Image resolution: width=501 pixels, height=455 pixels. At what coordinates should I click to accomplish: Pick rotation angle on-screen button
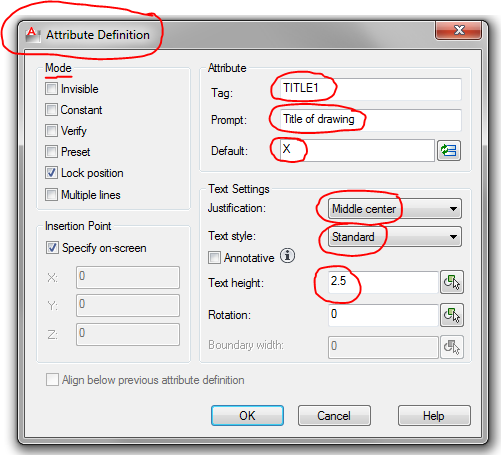point(452,315)
